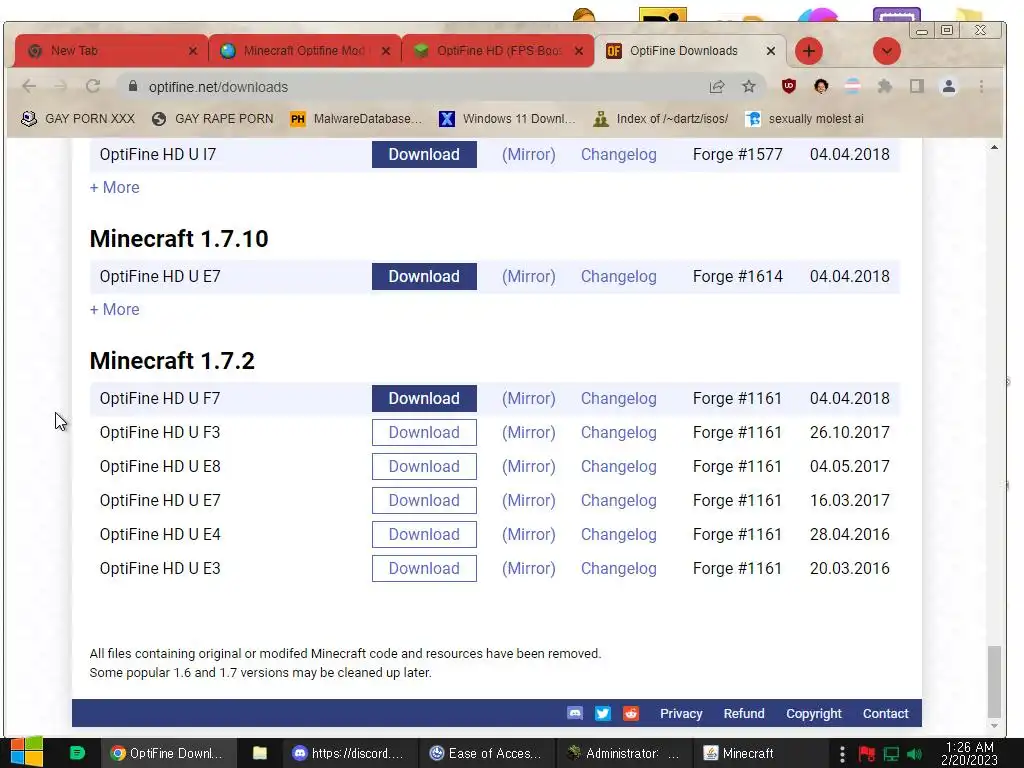The width and height of the screenshot is (1024, 768).
Task: Open the Privacy footer link
Action: pyautogui.click(x=680, y=714)
